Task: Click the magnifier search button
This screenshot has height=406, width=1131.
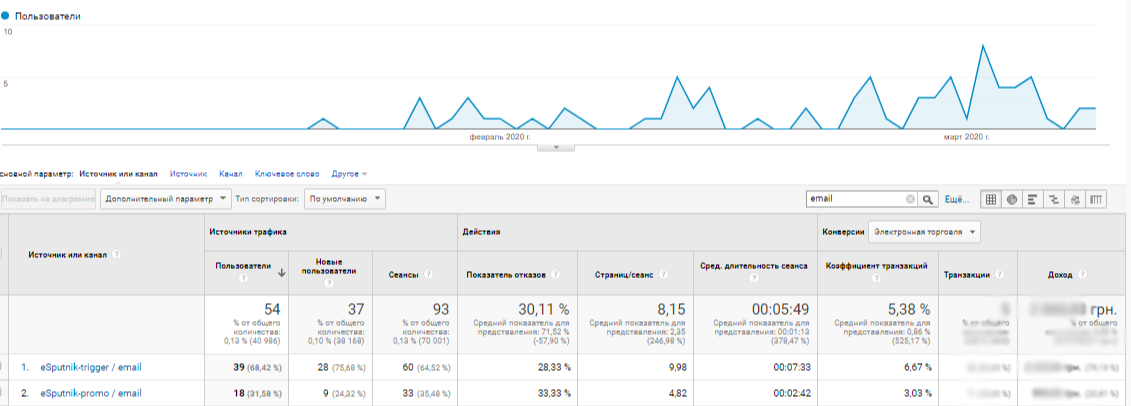Action: click(x=929, y=199)
